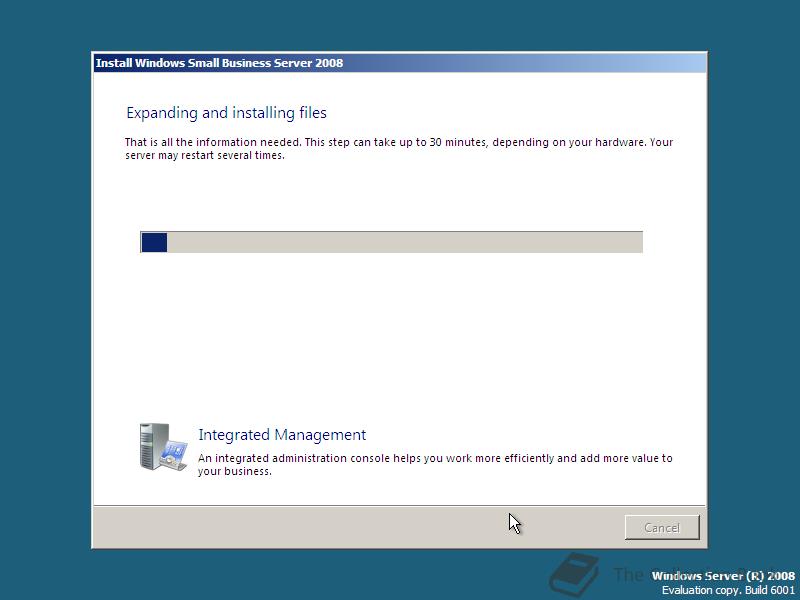The image size is (800, 600).
Task: Click the 'An integrated administration console' description
Action: 435,464
